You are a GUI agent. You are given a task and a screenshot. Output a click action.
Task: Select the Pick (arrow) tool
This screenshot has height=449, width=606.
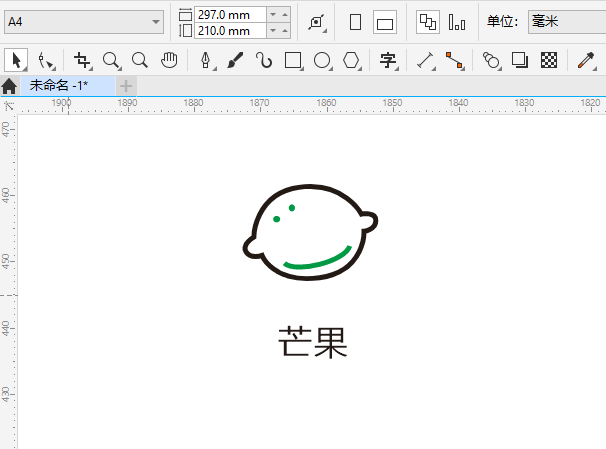point(16,60)
